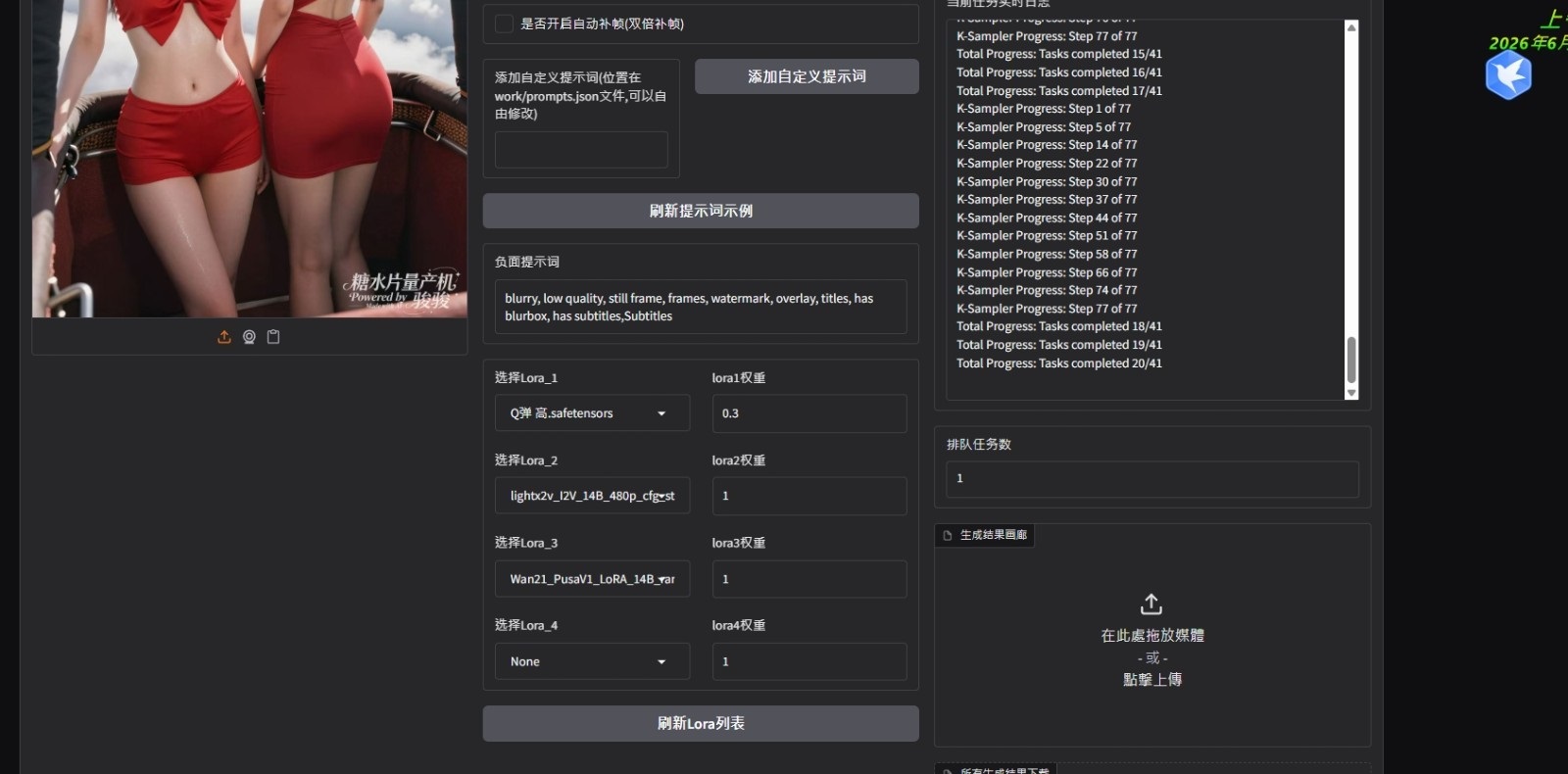Click the 负面提示词 text area
This screenshot has height=774, width=1568.
pos(701,307)
